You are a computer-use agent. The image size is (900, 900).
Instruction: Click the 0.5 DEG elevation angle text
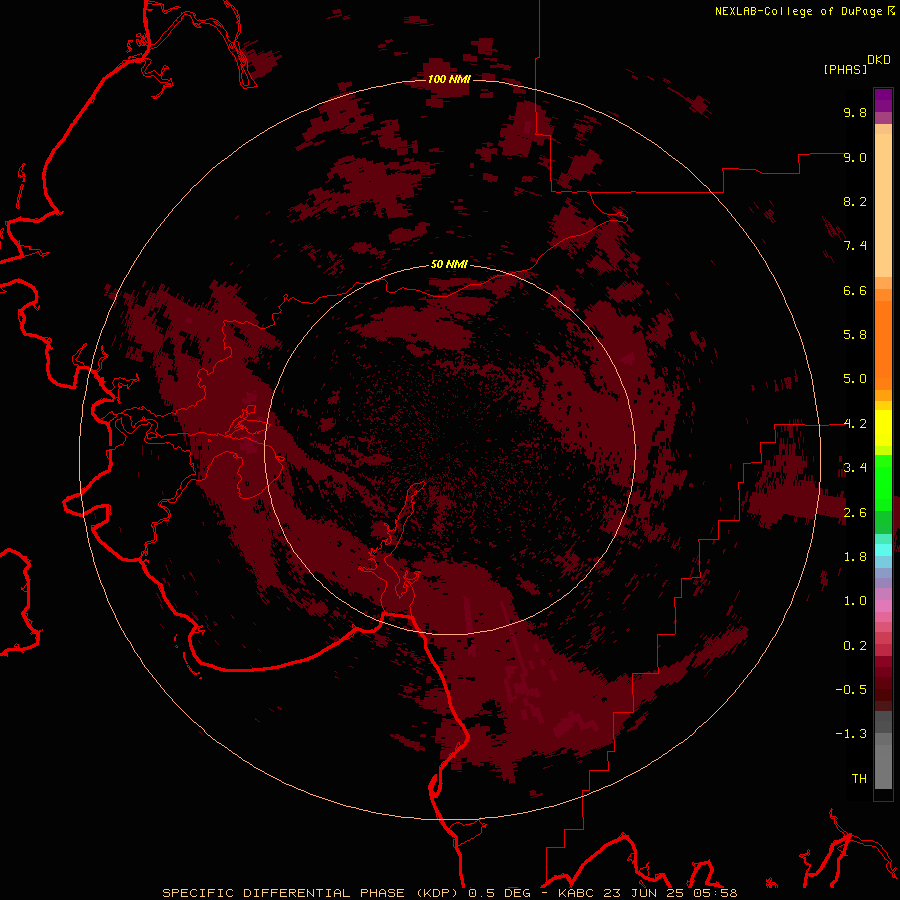pos(501,893)
